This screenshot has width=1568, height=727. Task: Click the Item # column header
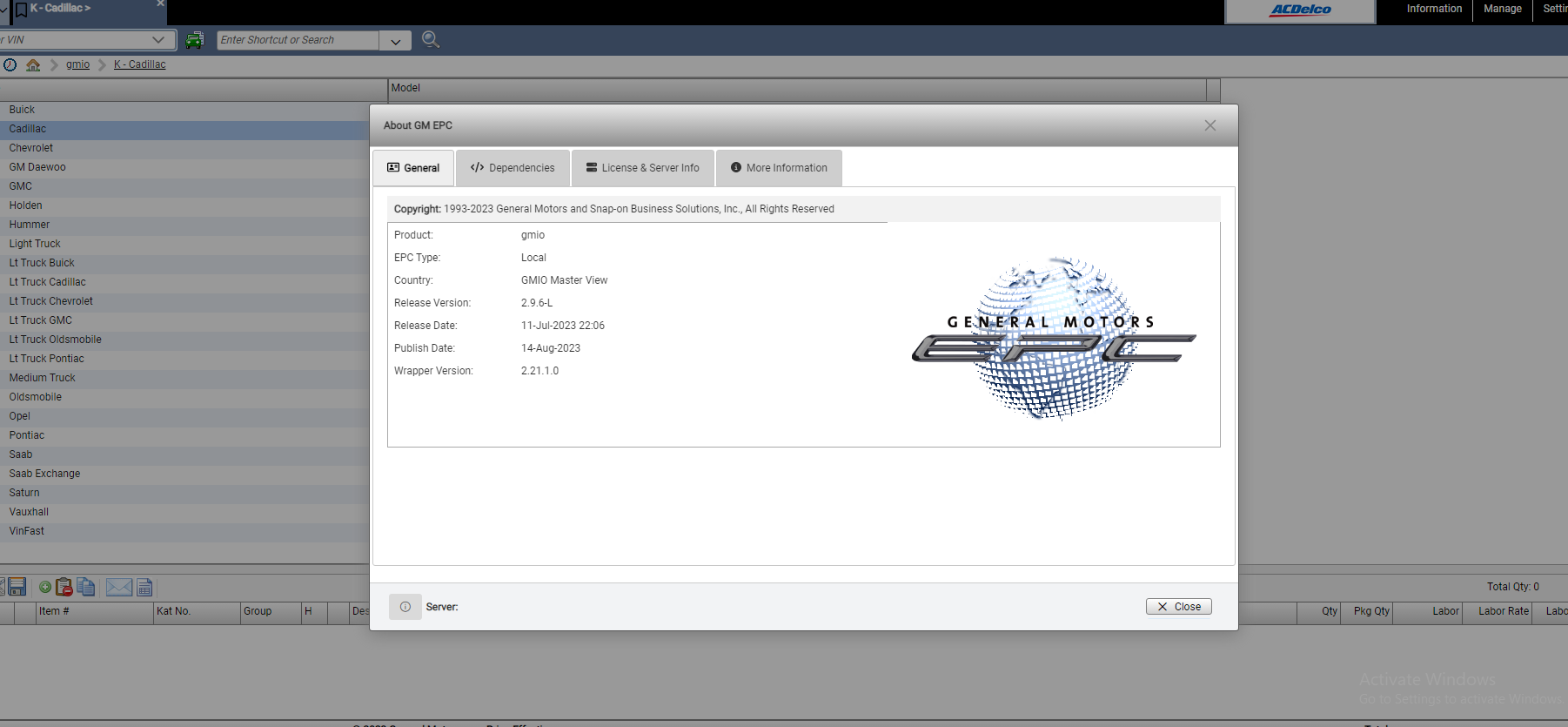[94, 612]
